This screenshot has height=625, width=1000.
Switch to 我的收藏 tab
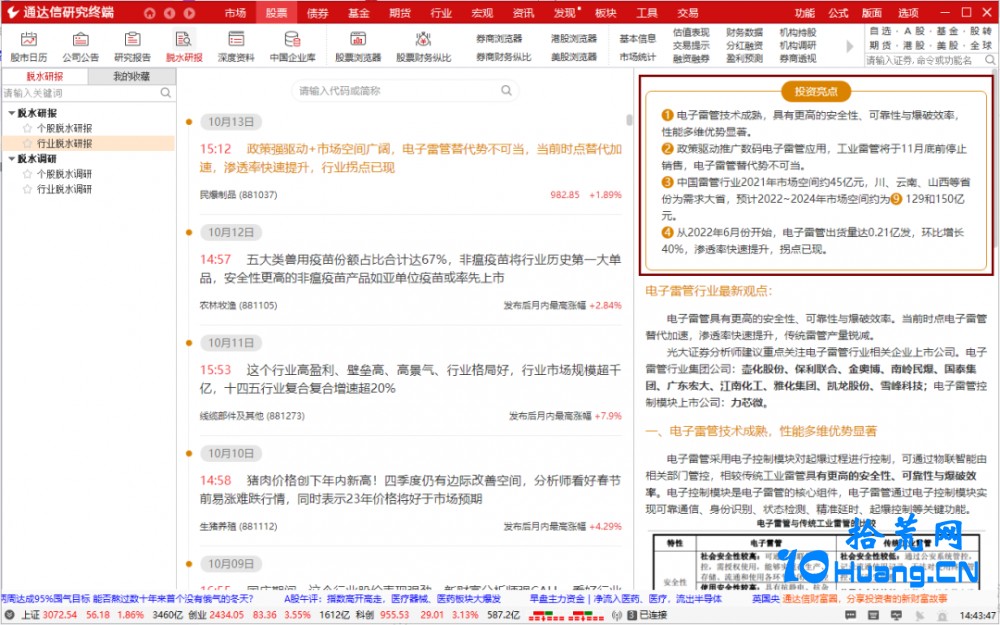pyautogui.click(x=131, y=77)
